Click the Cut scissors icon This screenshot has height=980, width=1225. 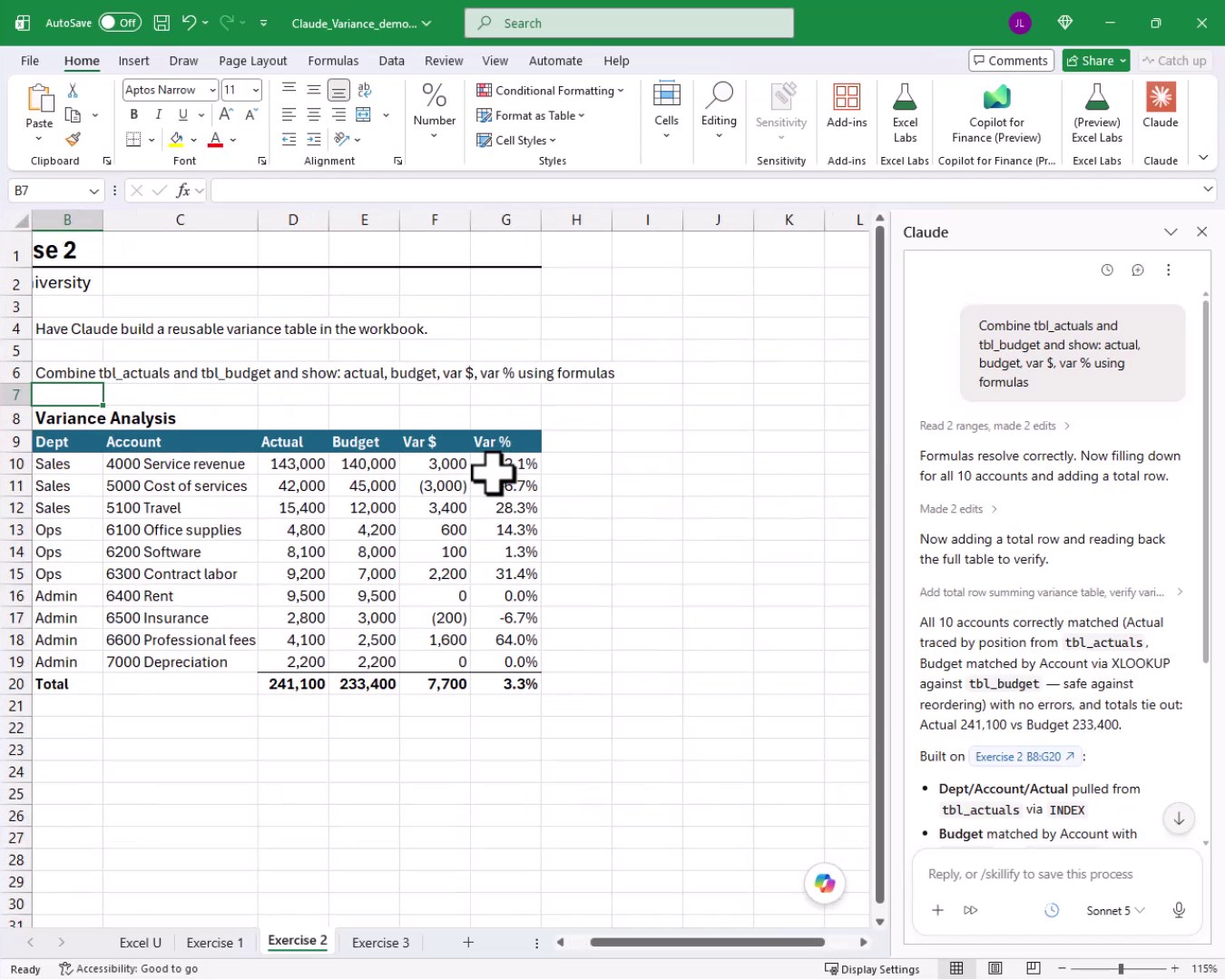73,90
